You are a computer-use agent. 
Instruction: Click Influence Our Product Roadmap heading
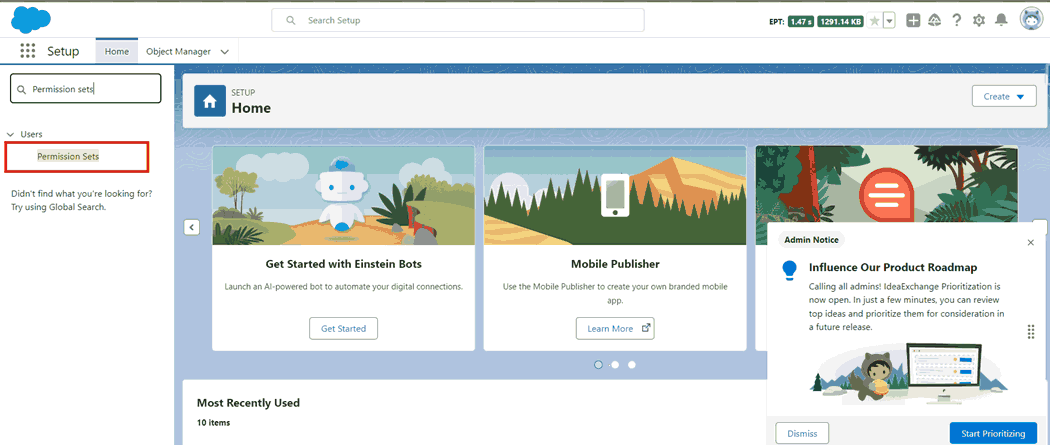click(x=893, y=267)
